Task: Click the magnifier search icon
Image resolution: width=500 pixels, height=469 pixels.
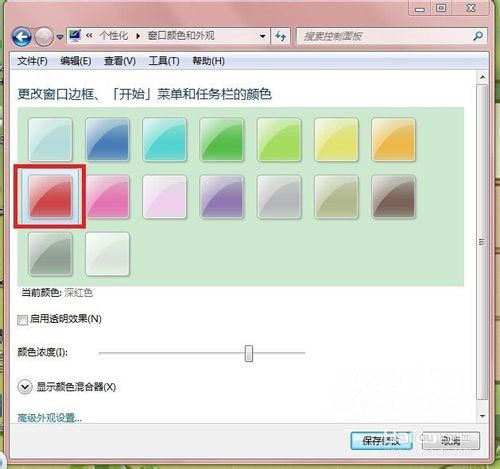Action: (x=478, y=36)
